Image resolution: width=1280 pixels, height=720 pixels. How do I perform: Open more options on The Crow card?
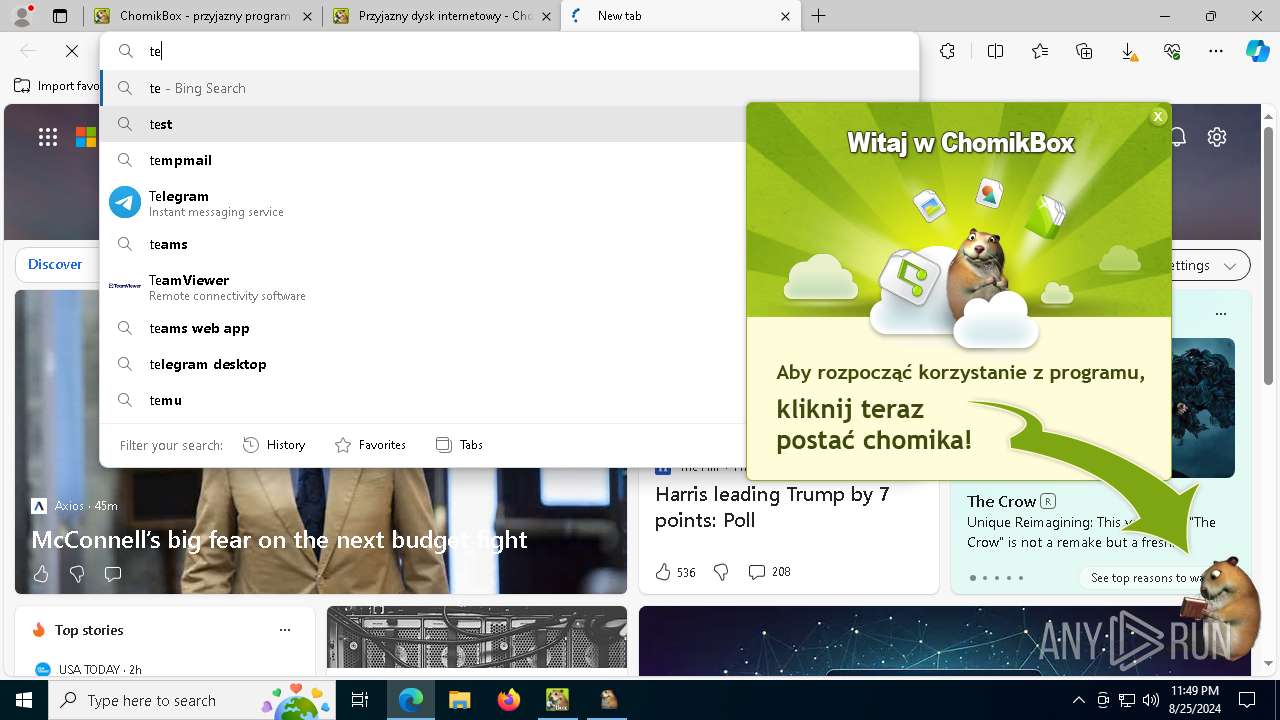click(1220, 314)
